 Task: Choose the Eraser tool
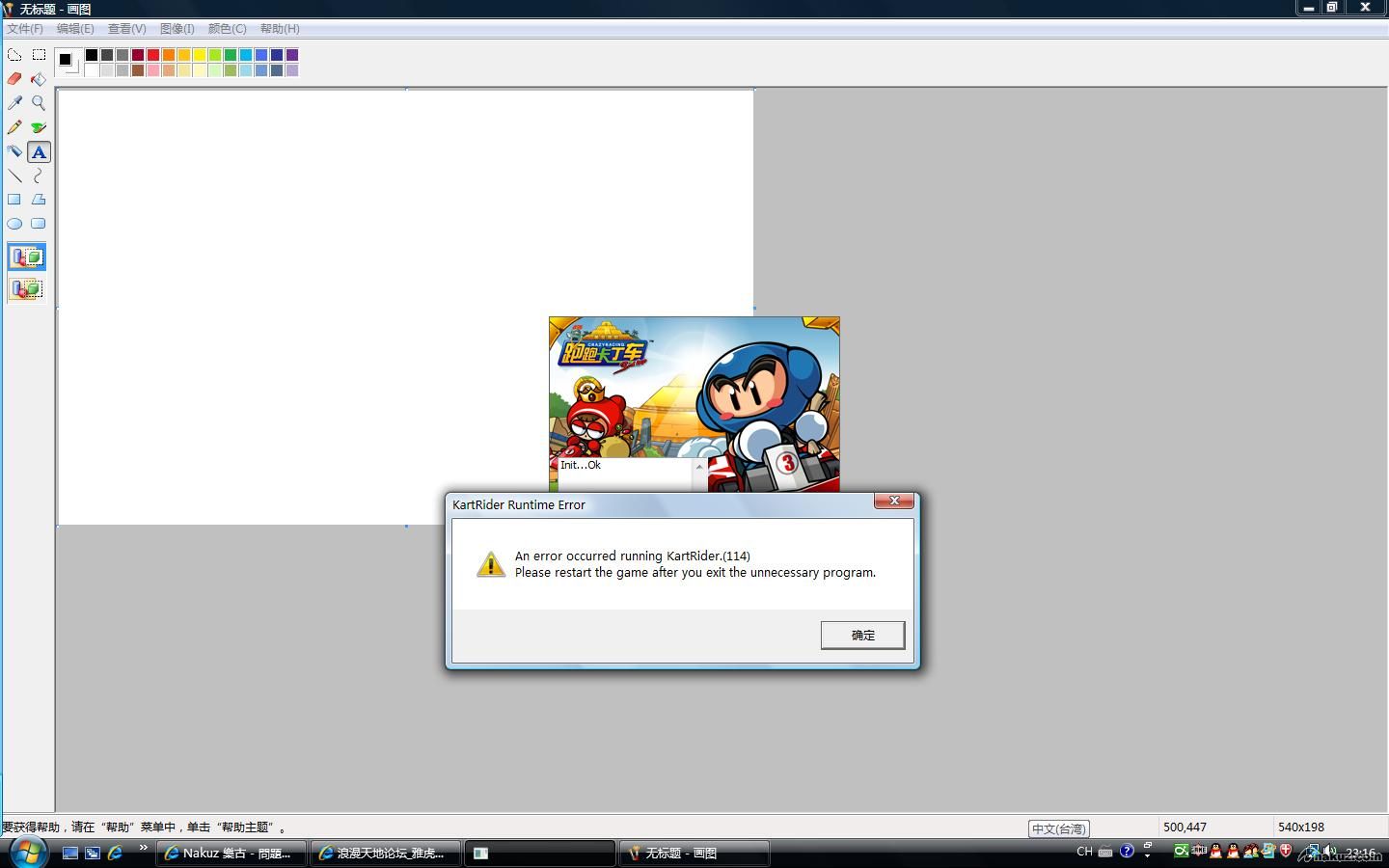(14, 79)
